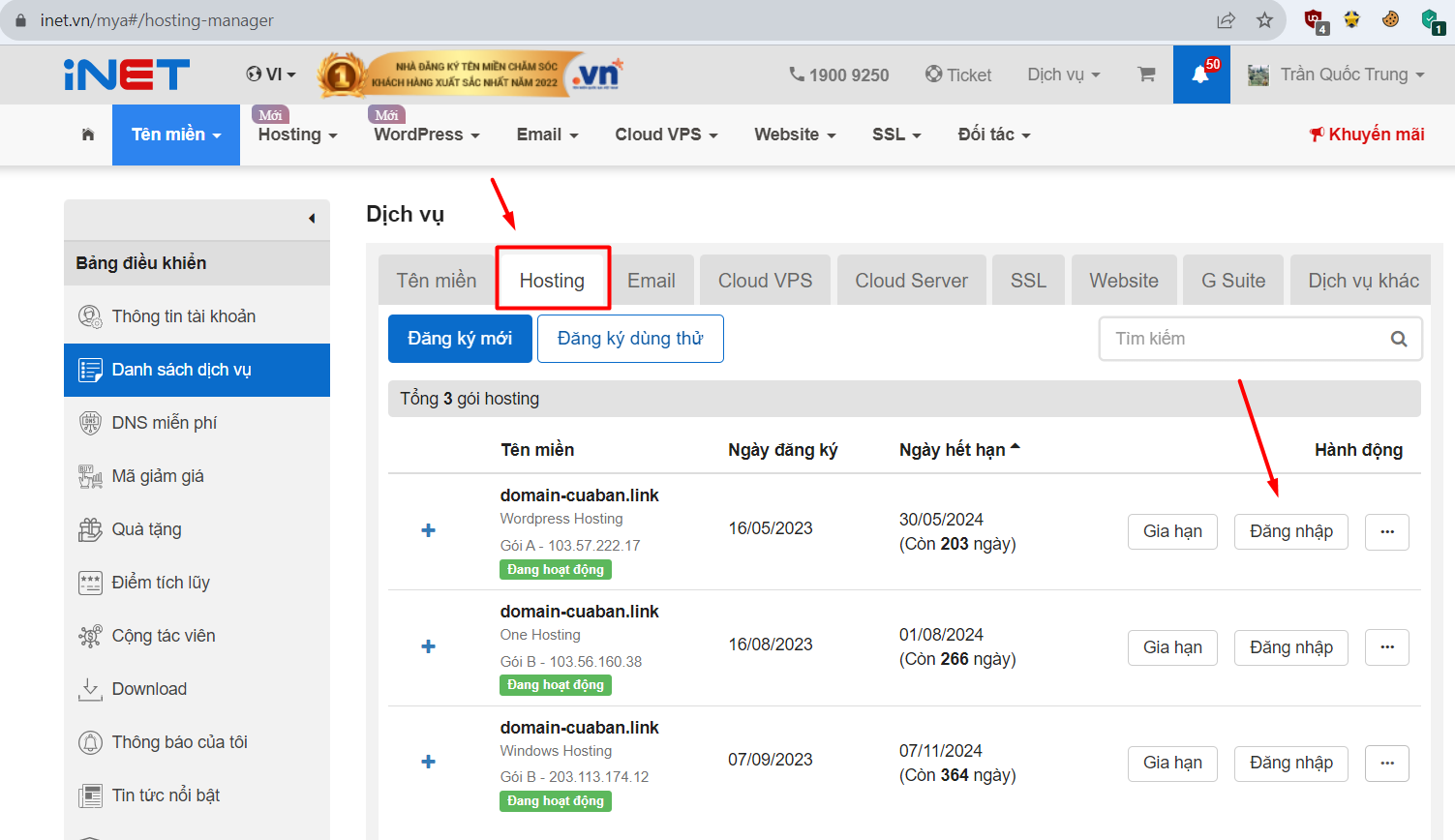Click Gia hạn for One Hosting

1172,647
